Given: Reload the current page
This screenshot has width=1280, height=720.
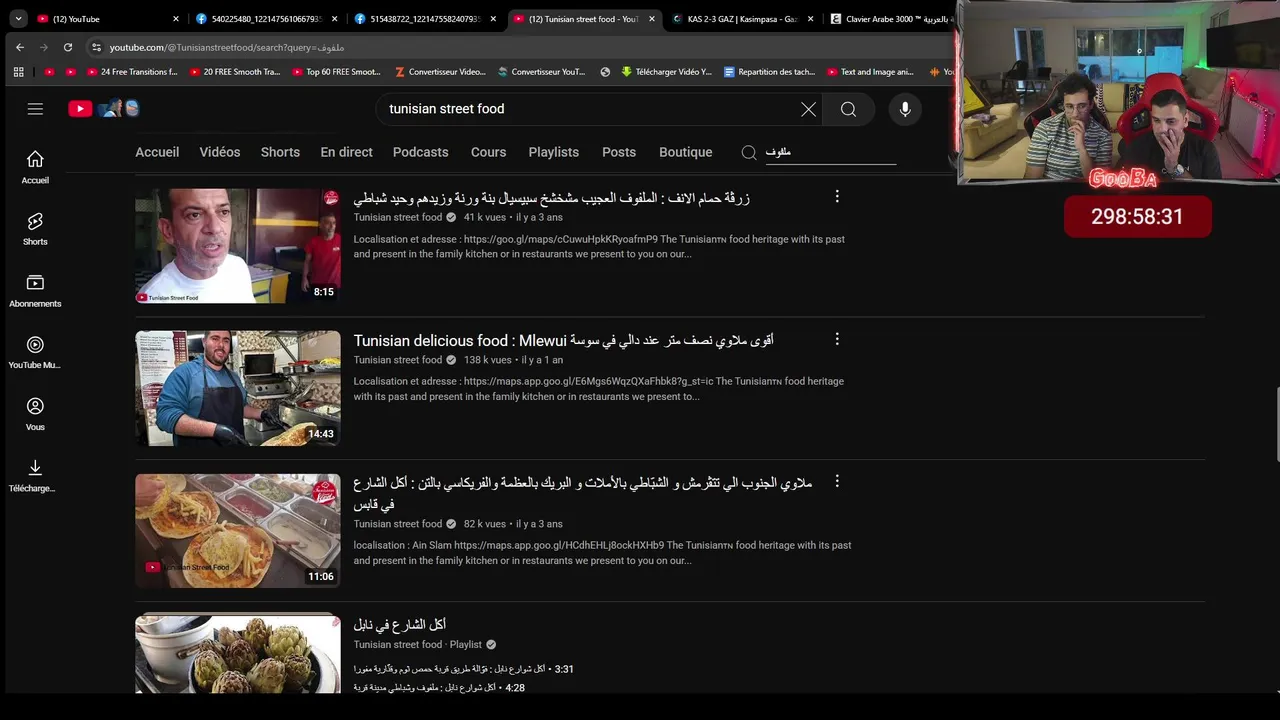Looking at the screenshot, I should click(67, 47).
